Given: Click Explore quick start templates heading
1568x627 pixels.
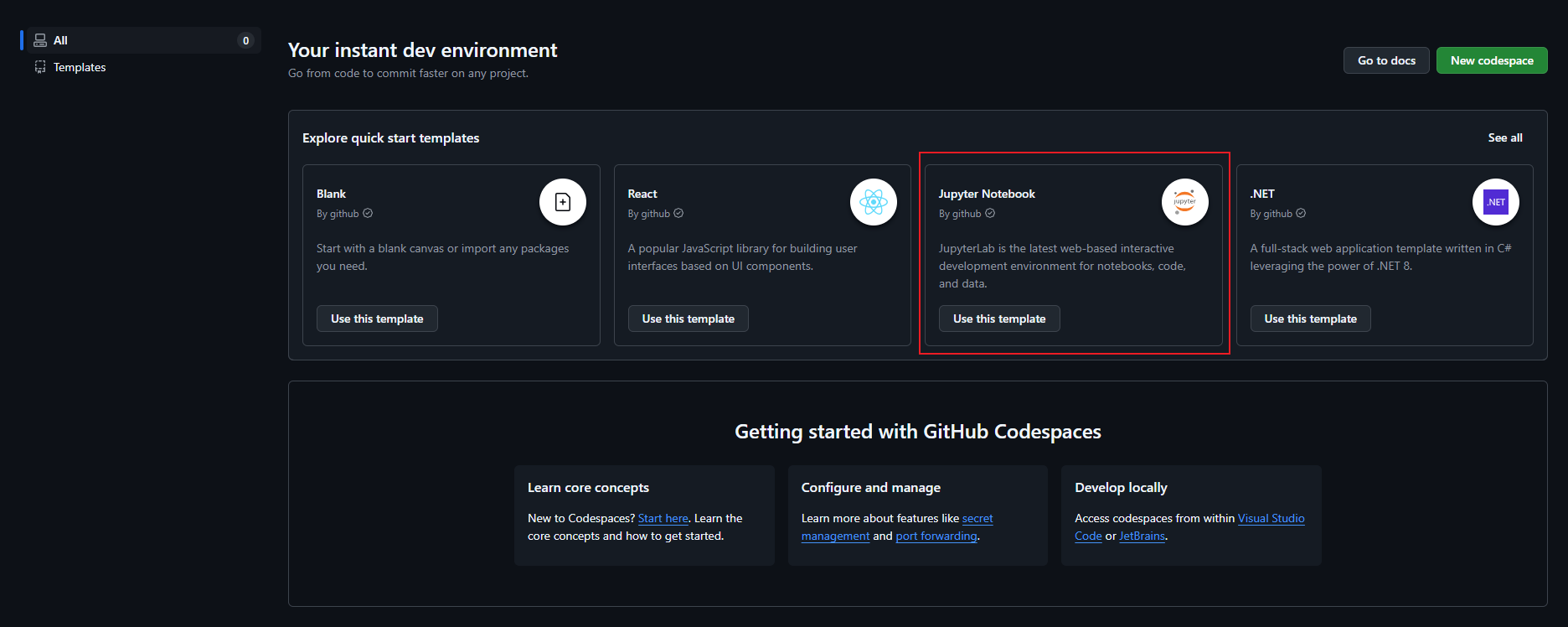Looking at the screenshot, I should [391, 138].
